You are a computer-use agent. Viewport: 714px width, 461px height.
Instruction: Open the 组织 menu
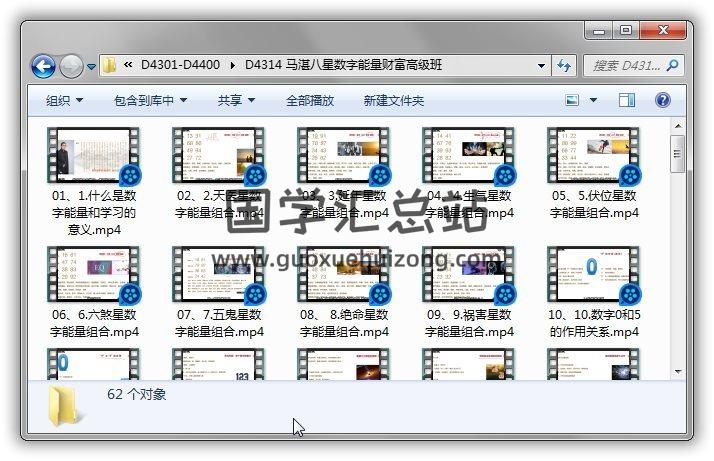point(64,100)
